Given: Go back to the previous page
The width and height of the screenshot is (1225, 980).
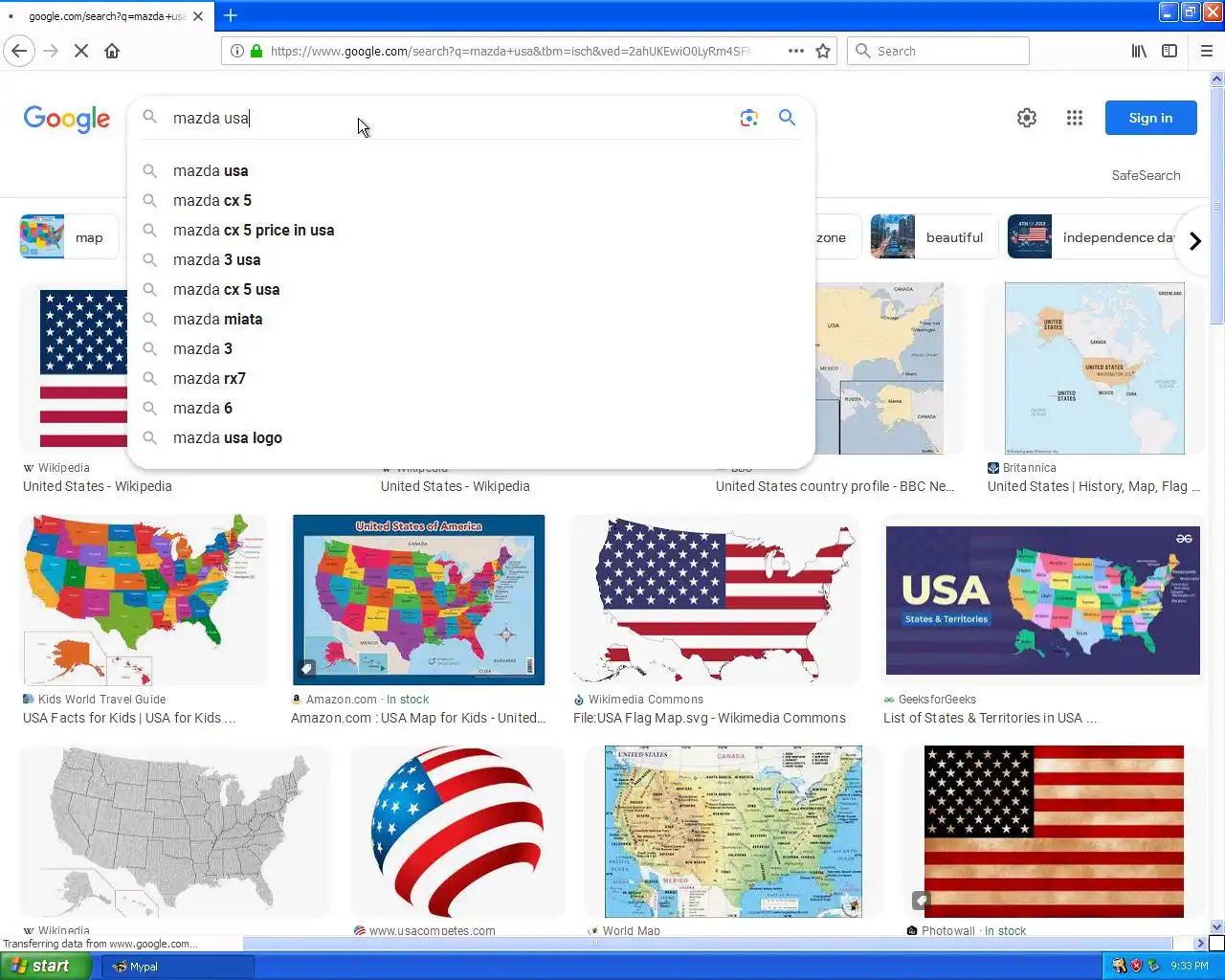Looking at the screenshot, I should 19,51.
